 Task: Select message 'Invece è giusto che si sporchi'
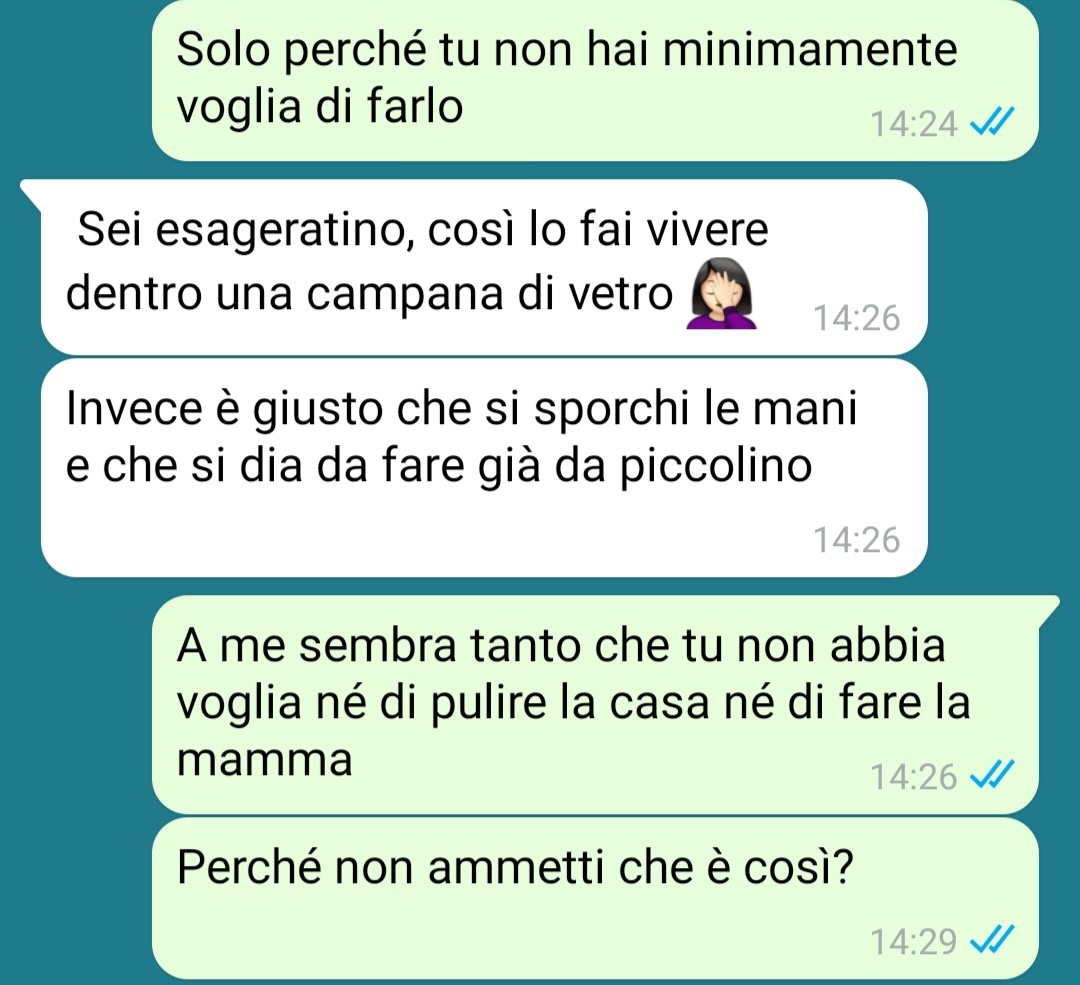point(484,468)
